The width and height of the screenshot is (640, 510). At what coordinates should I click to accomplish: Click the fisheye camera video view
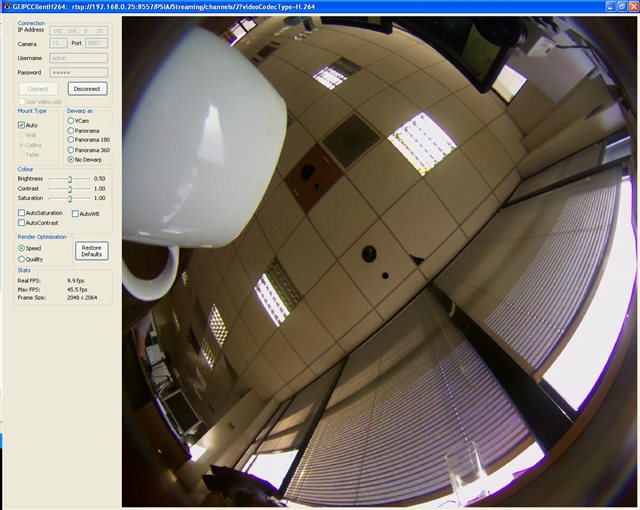click(x=379, y=262)
